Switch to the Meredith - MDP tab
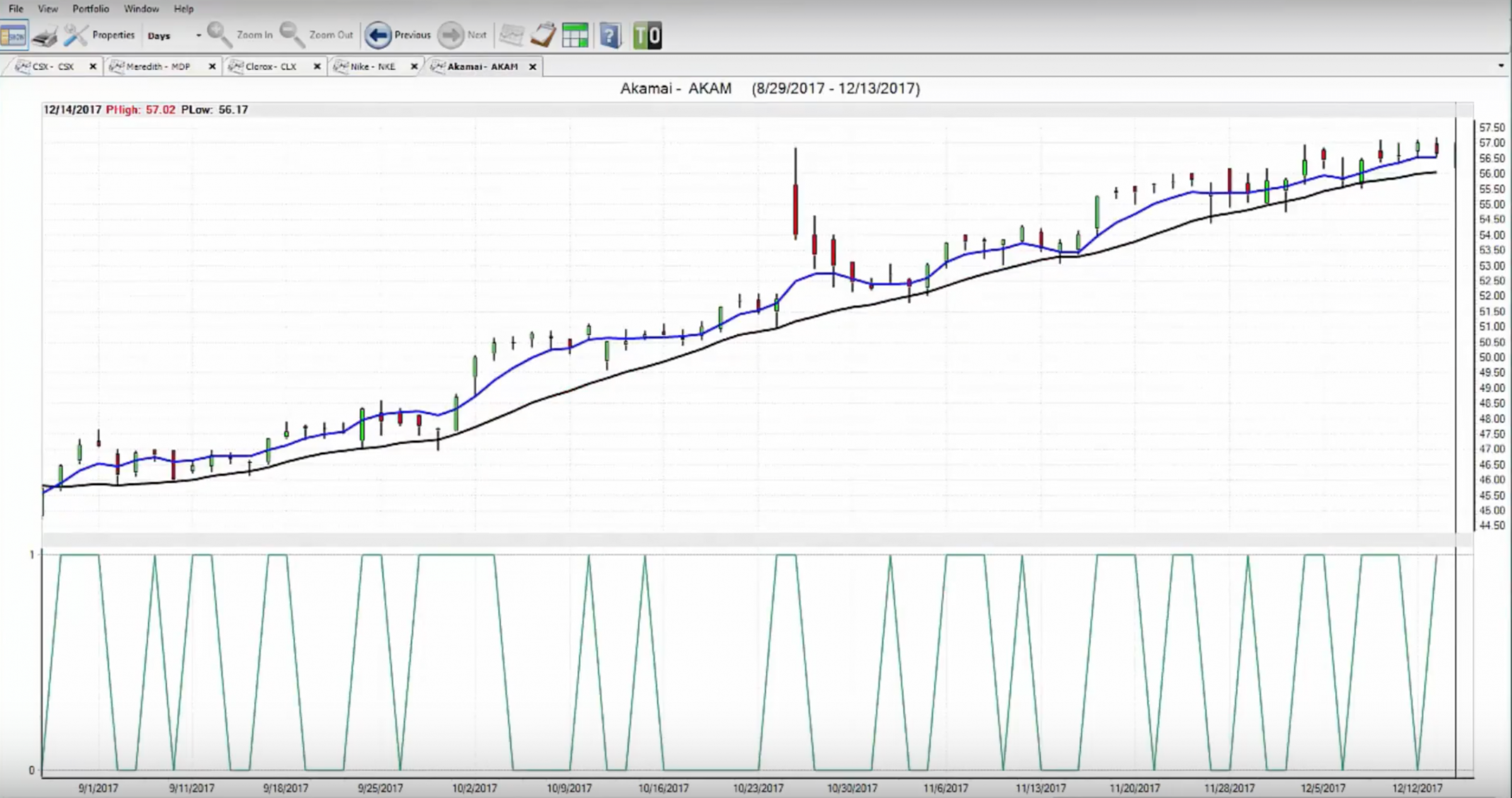 tap(158, 66)
